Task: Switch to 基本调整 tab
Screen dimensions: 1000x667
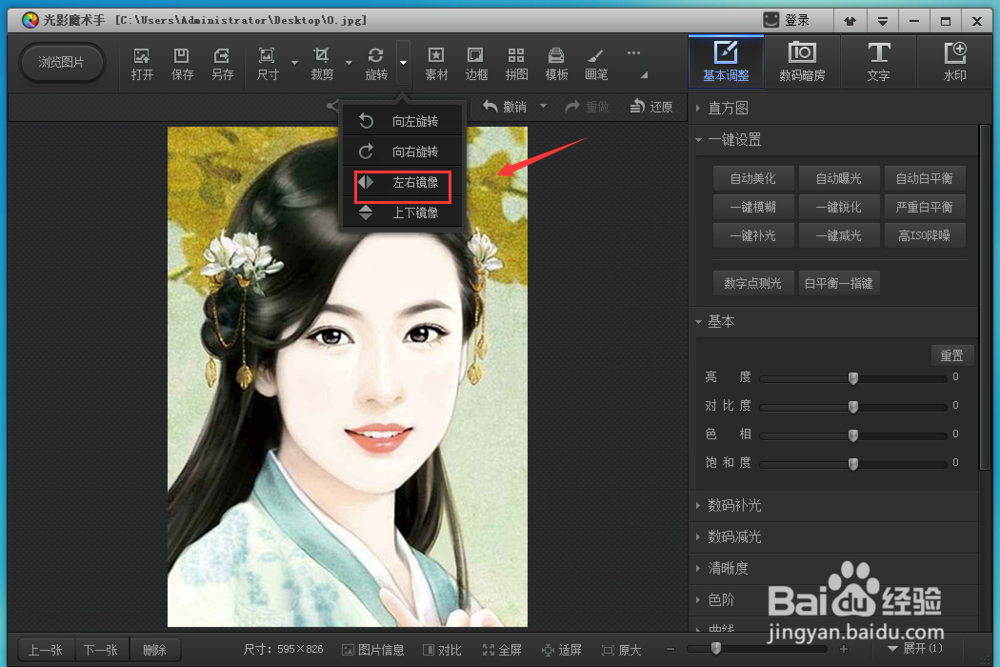Action: 726,61
